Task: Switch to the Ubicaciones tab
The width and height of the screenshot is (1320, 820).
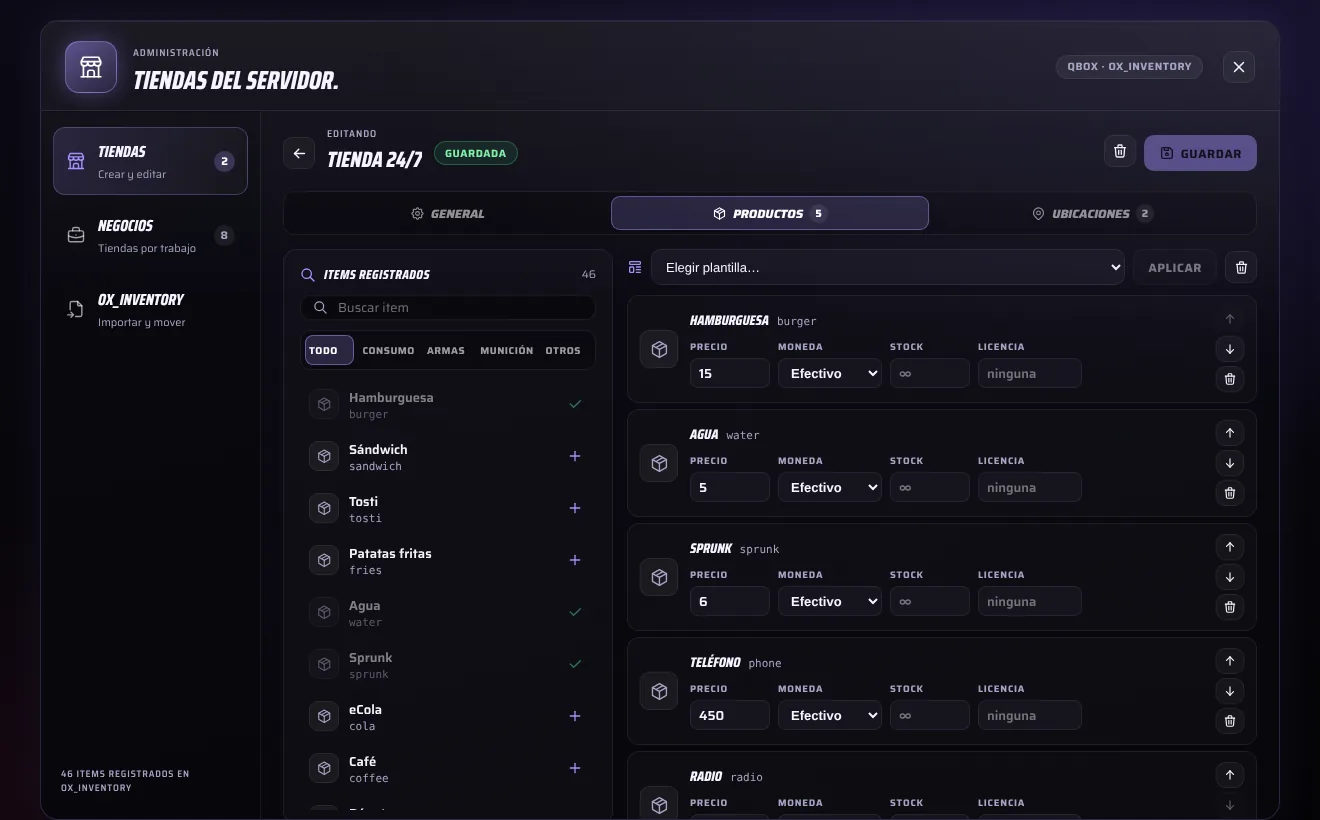Action: point(1092,213)
